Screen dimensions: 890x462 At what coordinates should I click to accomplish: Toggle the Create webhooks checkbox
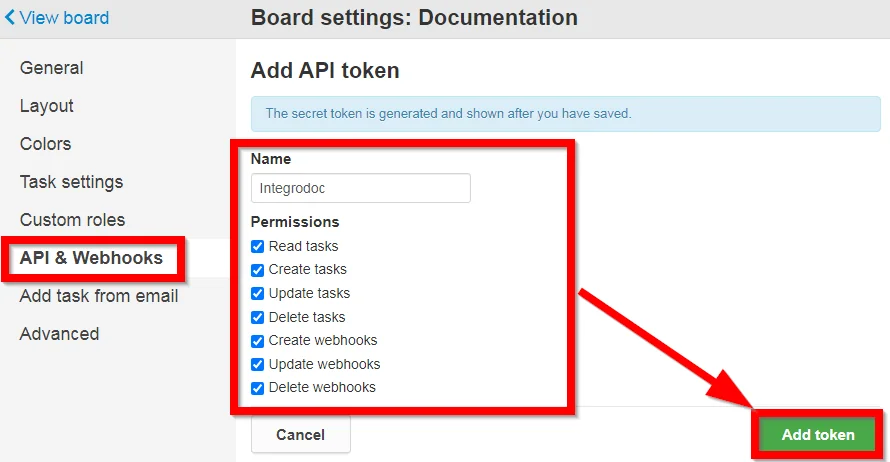coord(257,341)
